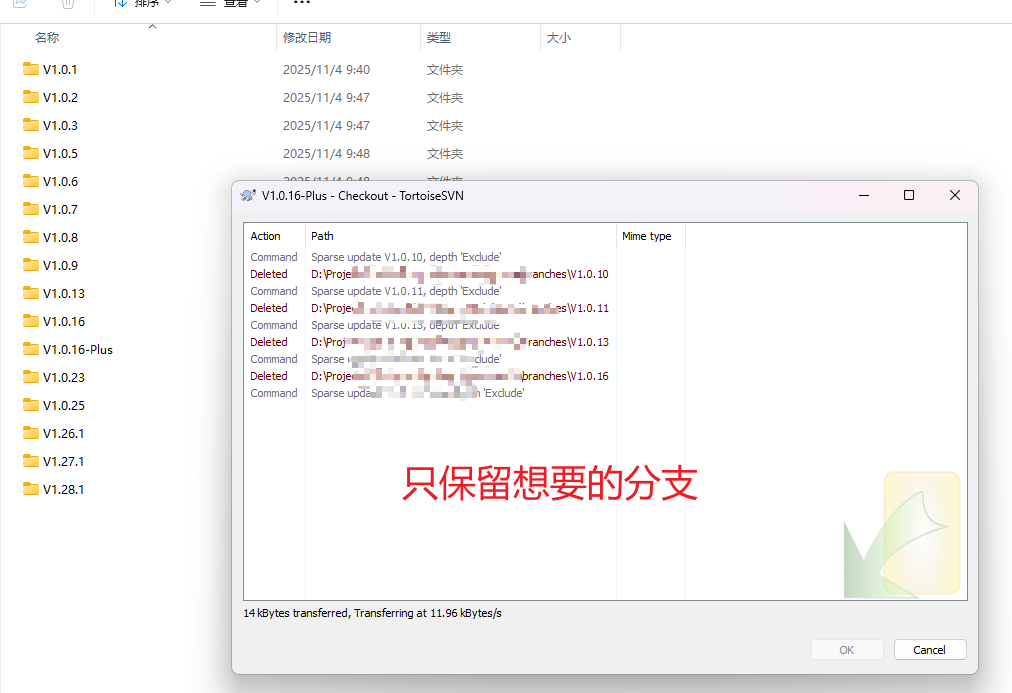
Task: Click the greyed-out OK button
Action: tap(847, 650)
